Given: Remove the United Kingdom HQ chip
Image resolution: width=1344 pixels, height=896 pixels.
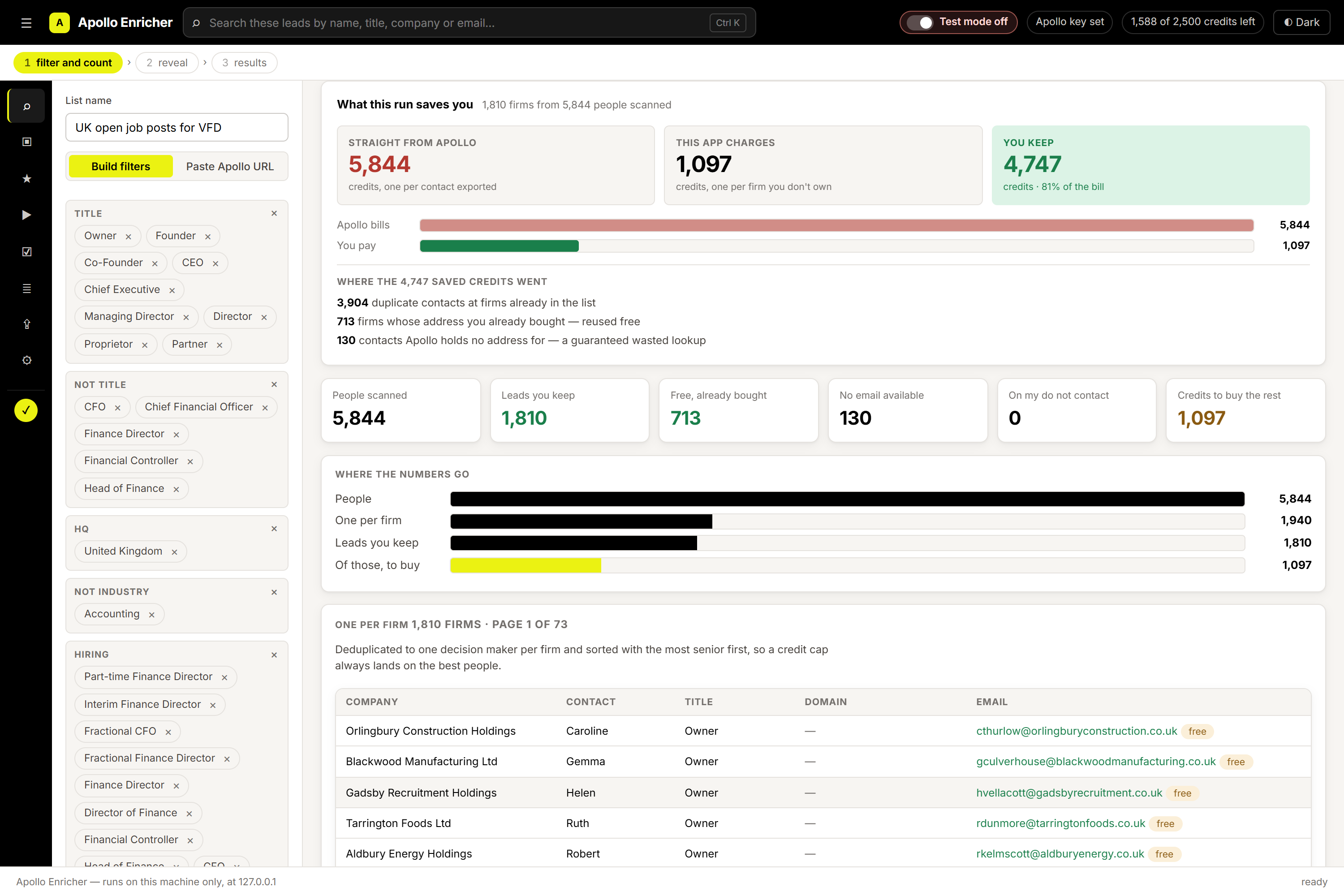Looking at the screenshot, I should [174, 552].
